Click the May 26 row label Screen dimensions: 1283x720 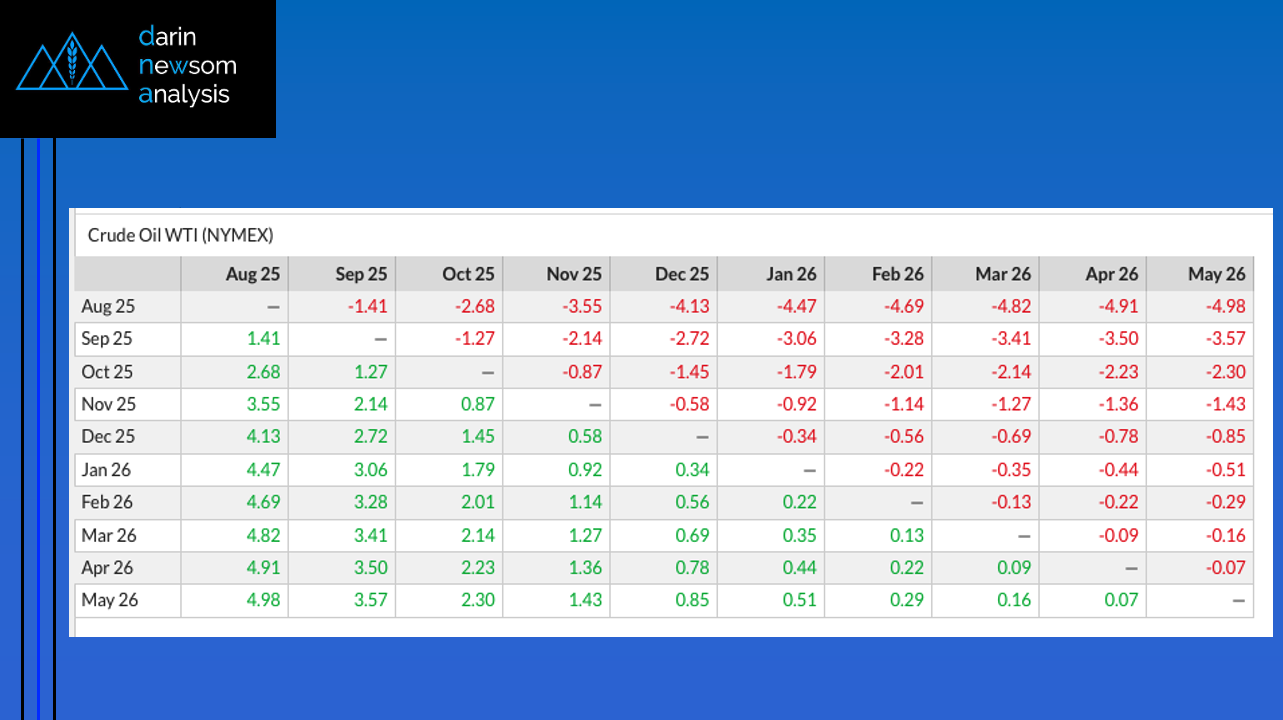109,601
